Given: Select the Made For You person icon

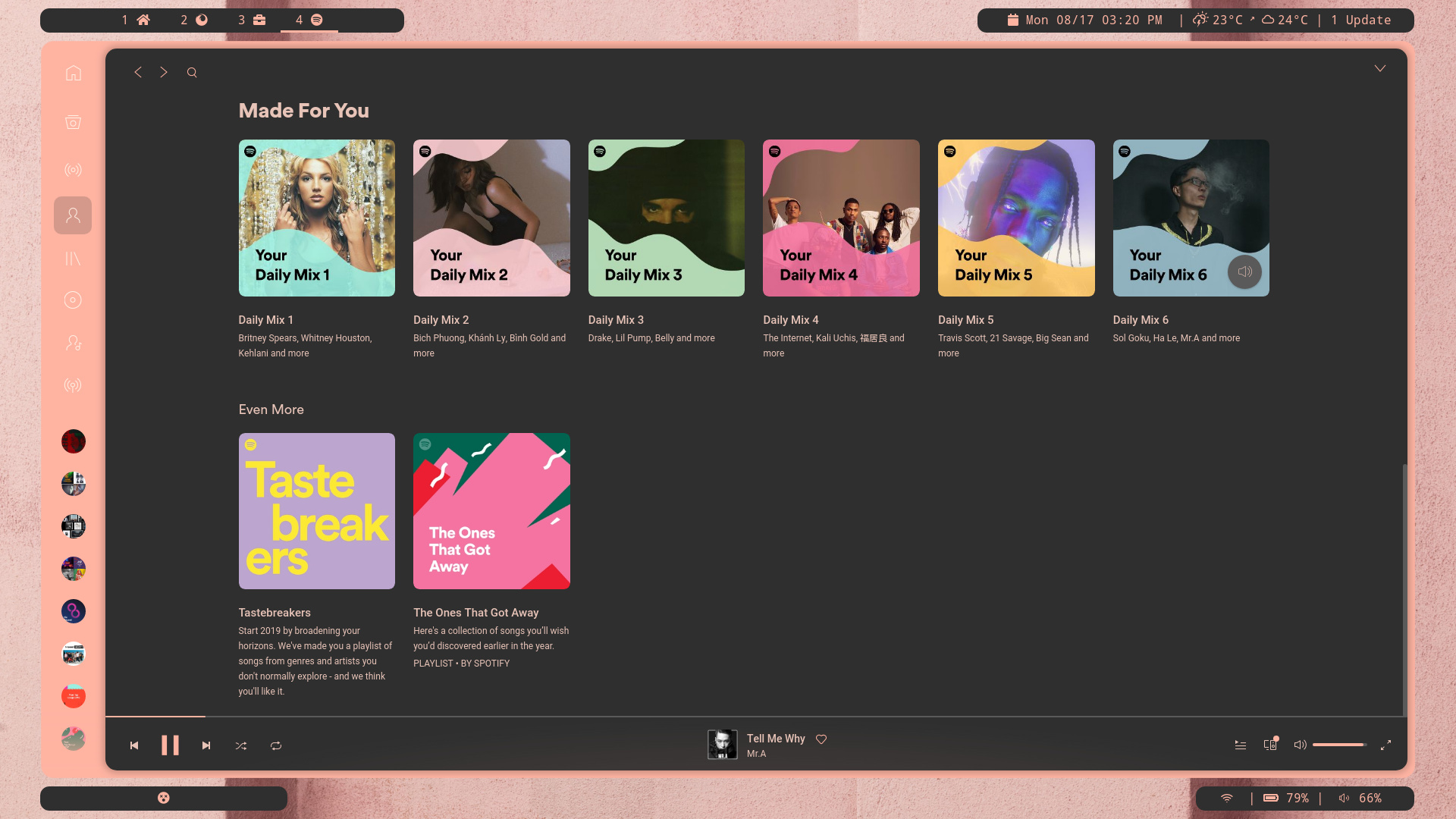Looking at the screenshot, I should click(73, 215).
